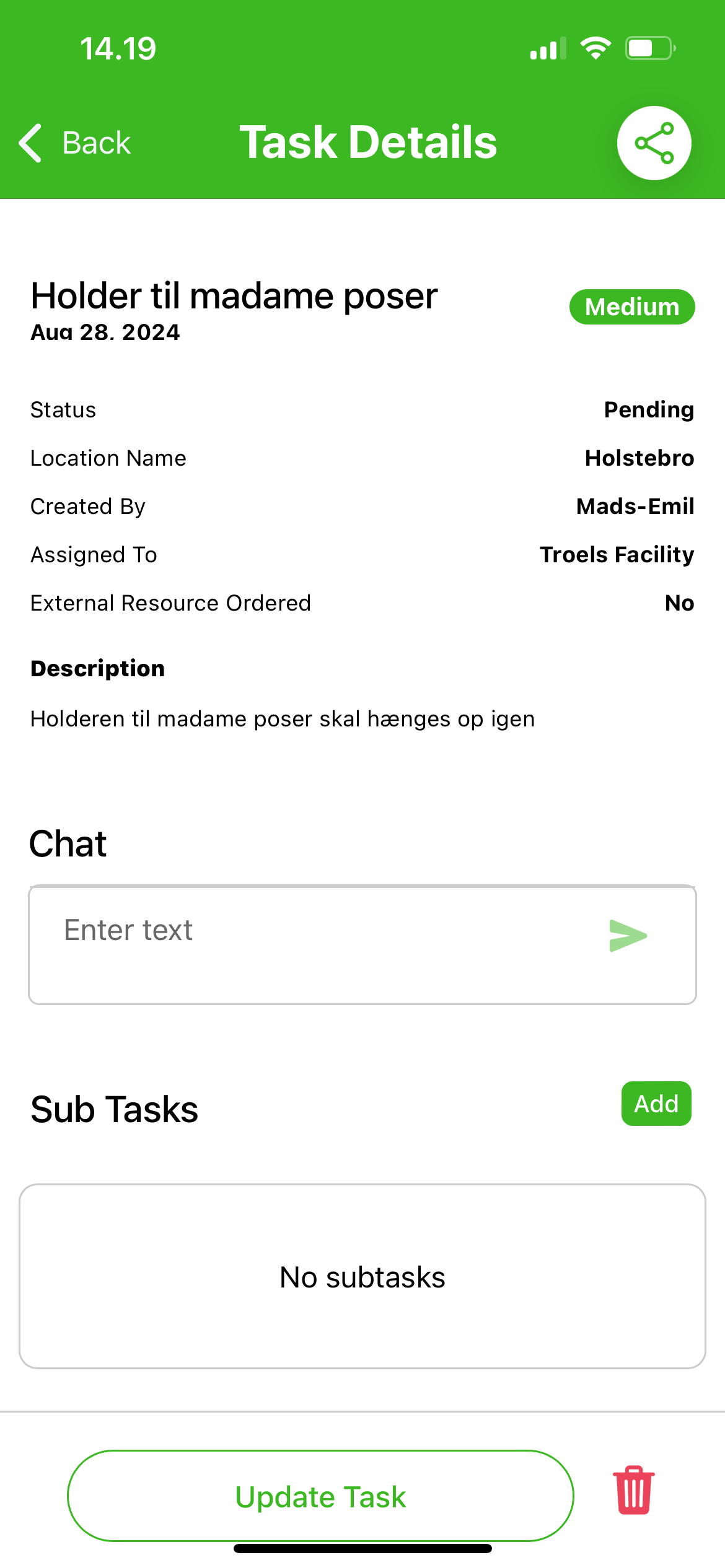The image size is (725, 1568).
Task: Tap the back chevron arrow
Action: point(31,143)
